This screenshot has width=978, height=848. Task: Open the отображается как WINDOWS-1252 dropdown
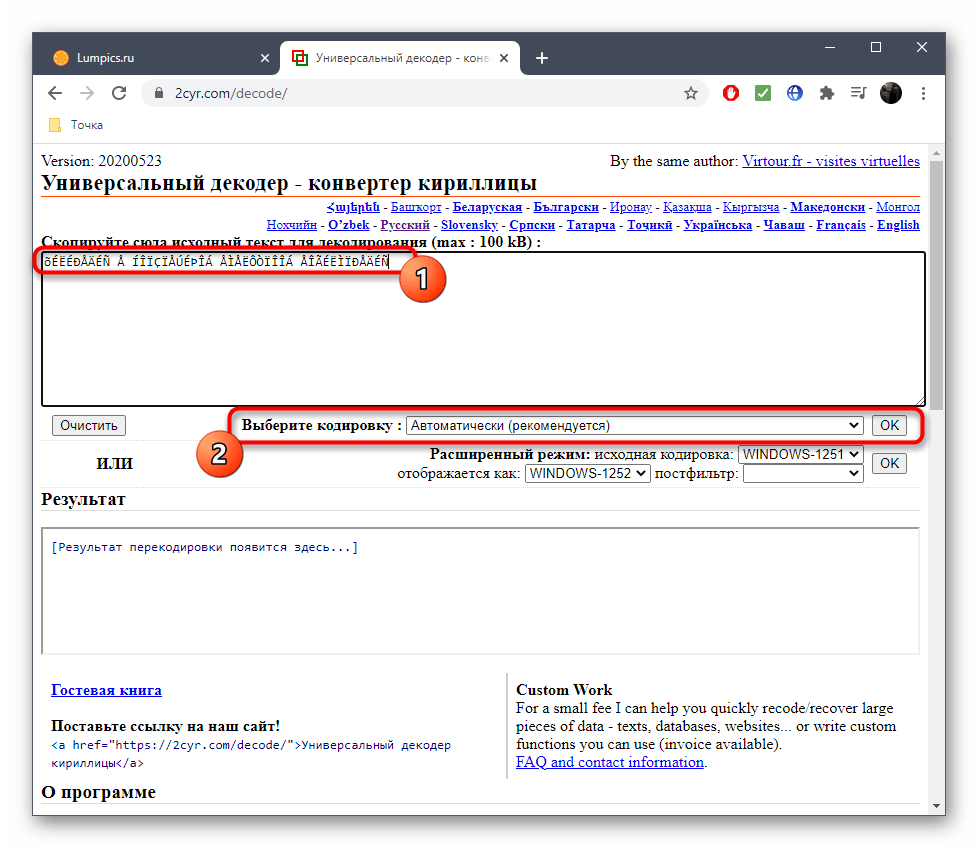588,473
